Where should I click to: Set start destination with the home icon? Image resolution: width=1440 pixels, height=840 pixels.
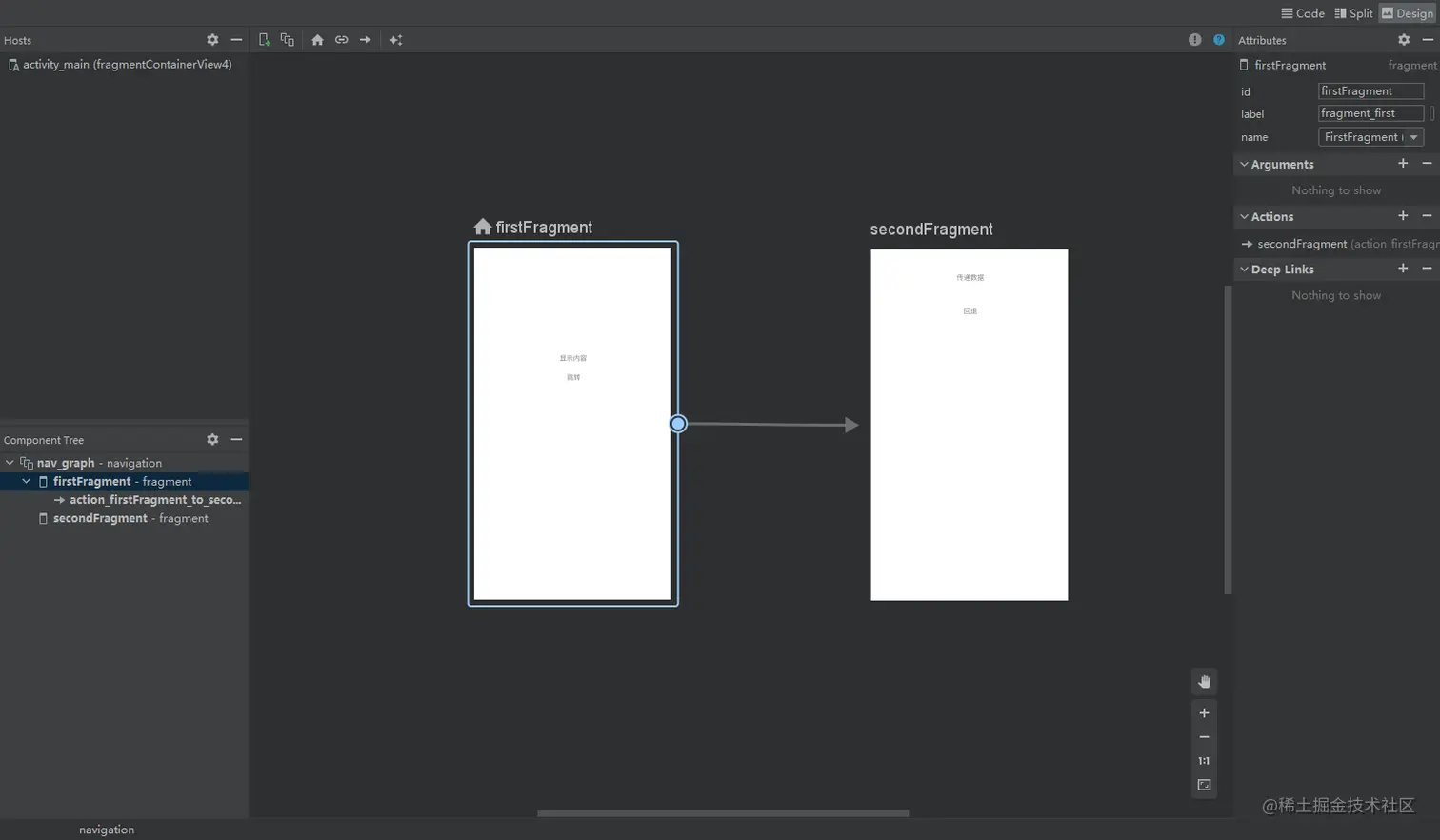[x=317, y=40]
